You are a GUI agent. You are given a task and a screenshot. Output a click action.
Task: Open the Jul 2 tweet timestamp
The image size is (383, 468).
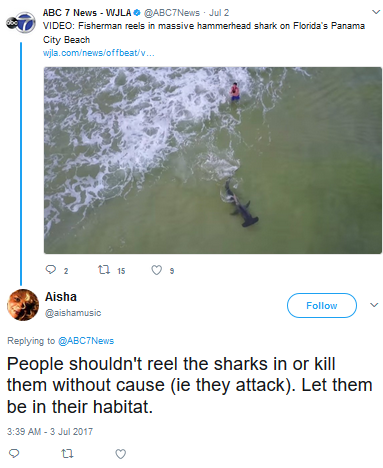point(219,13)
